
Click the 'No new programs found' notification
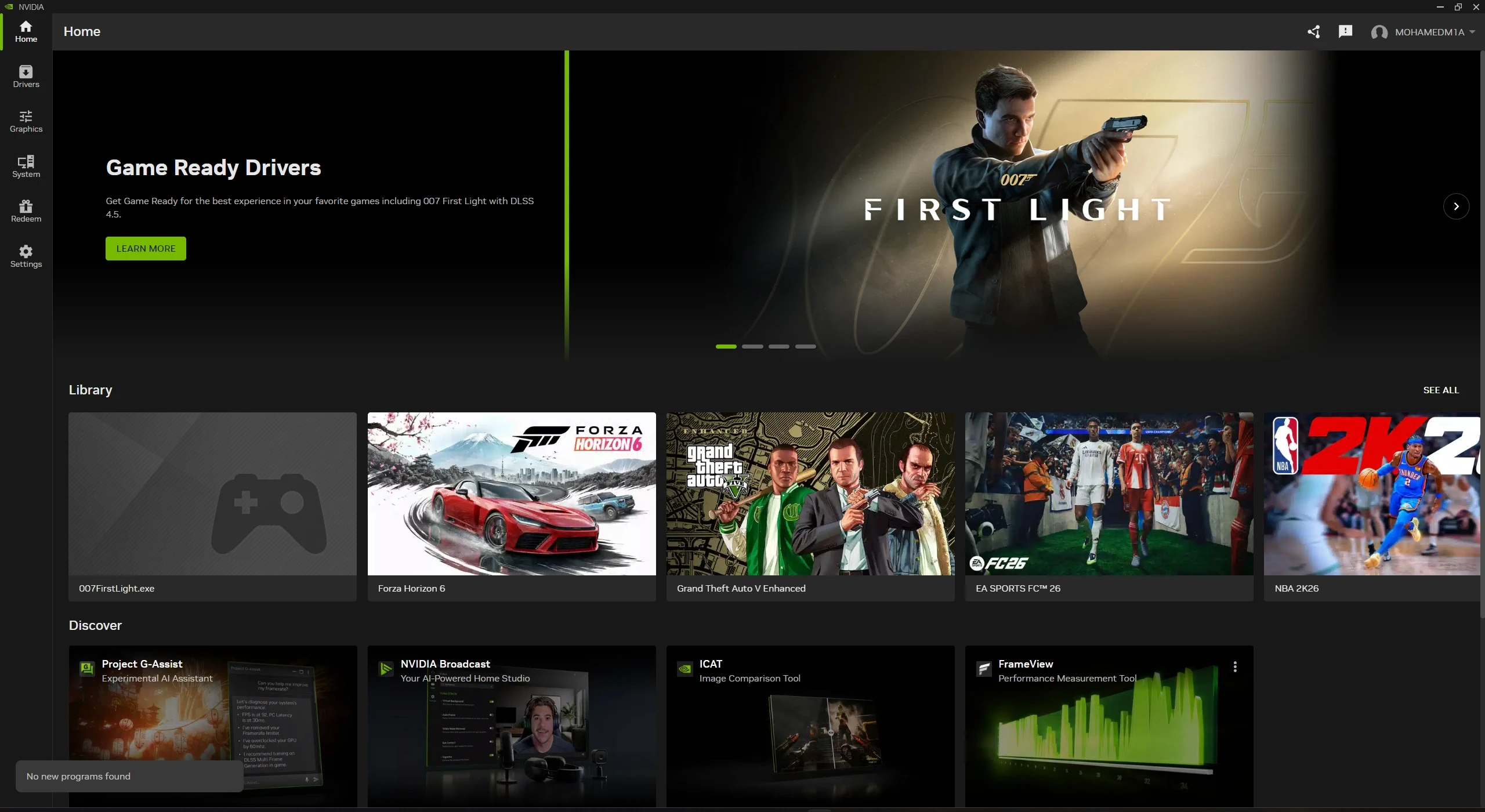tap(129, 776)
